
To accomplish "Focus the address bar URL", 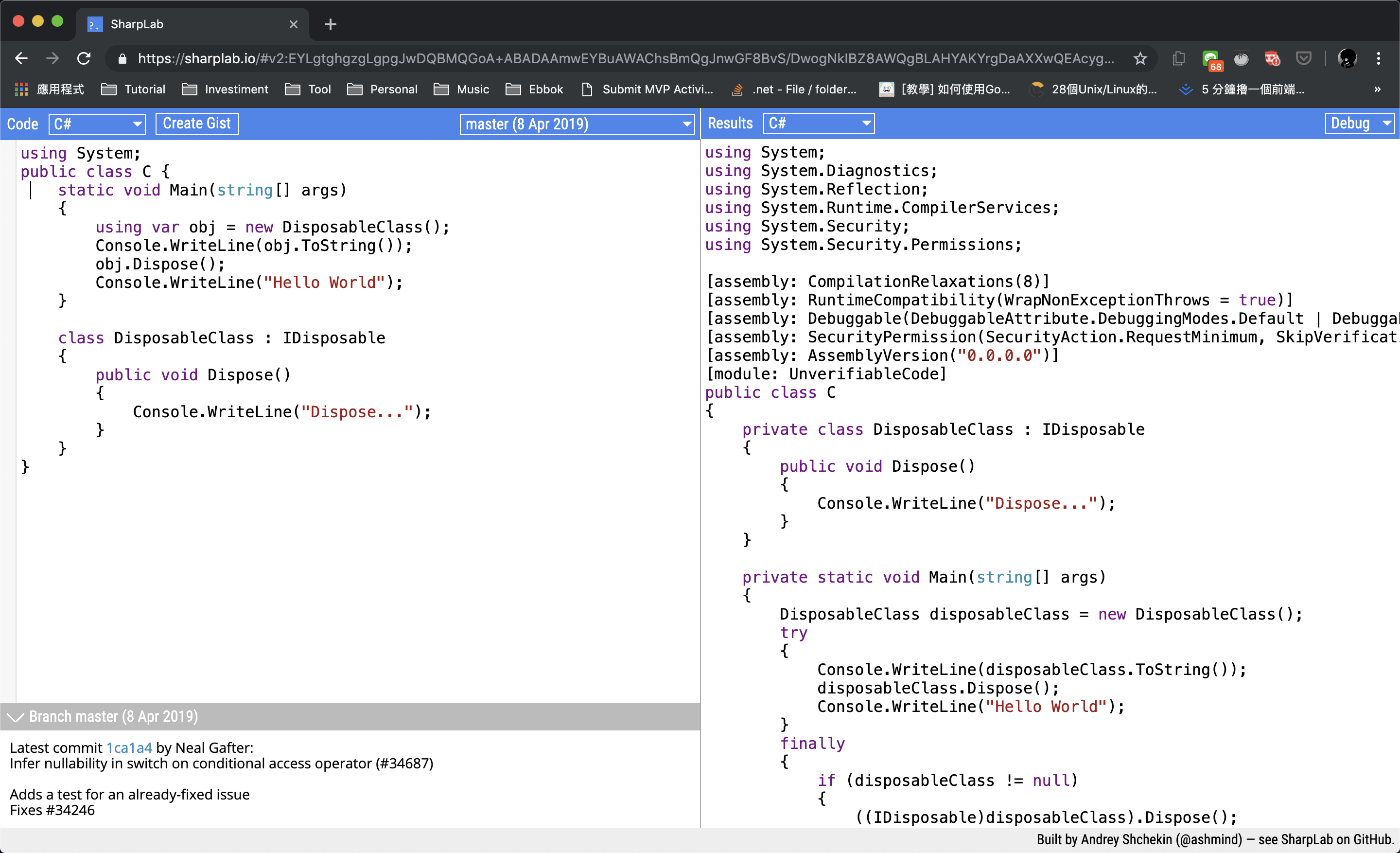I will pos(625,58).
